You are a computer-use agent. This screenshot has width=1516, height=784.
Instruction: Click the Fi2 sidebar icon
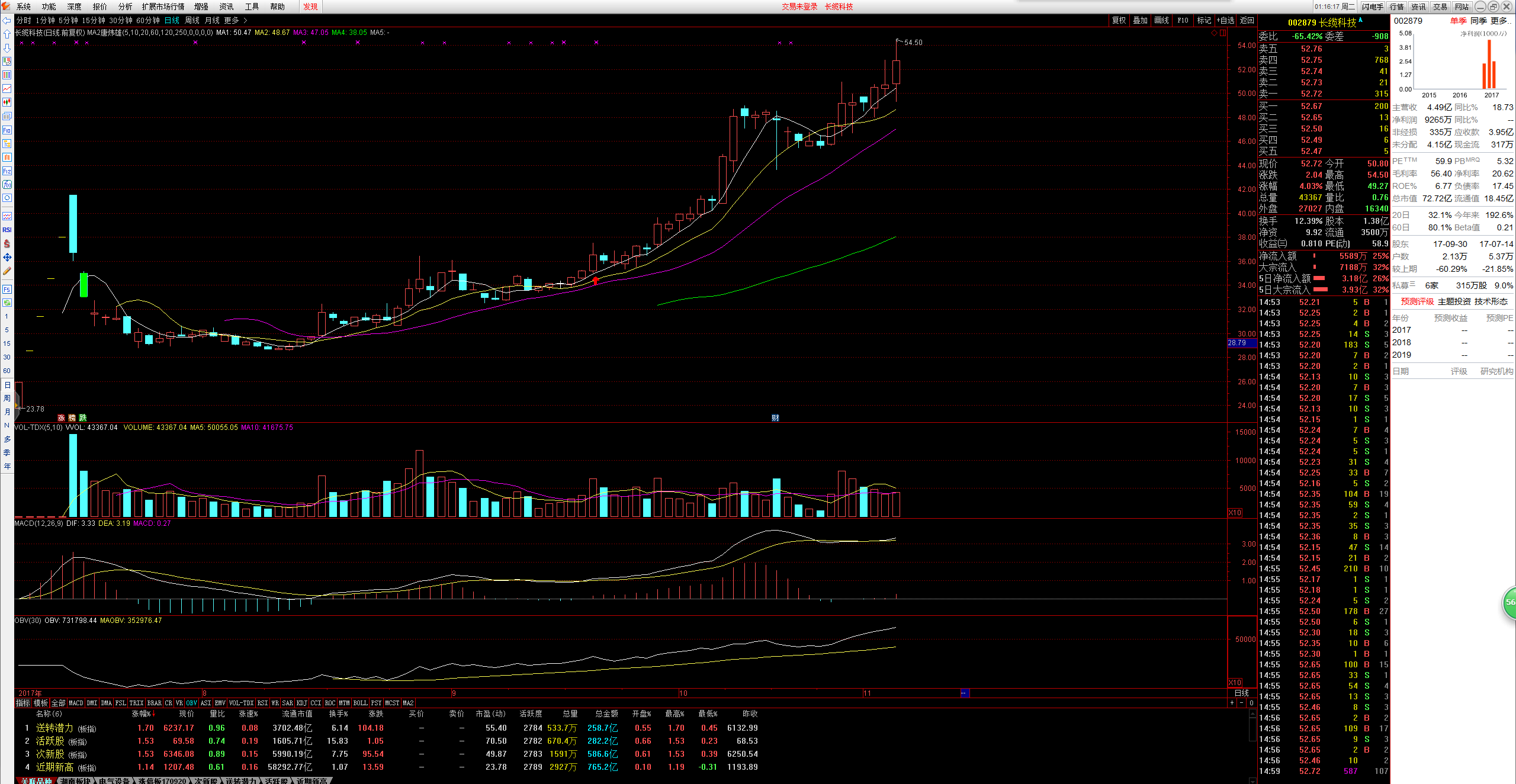7,171
